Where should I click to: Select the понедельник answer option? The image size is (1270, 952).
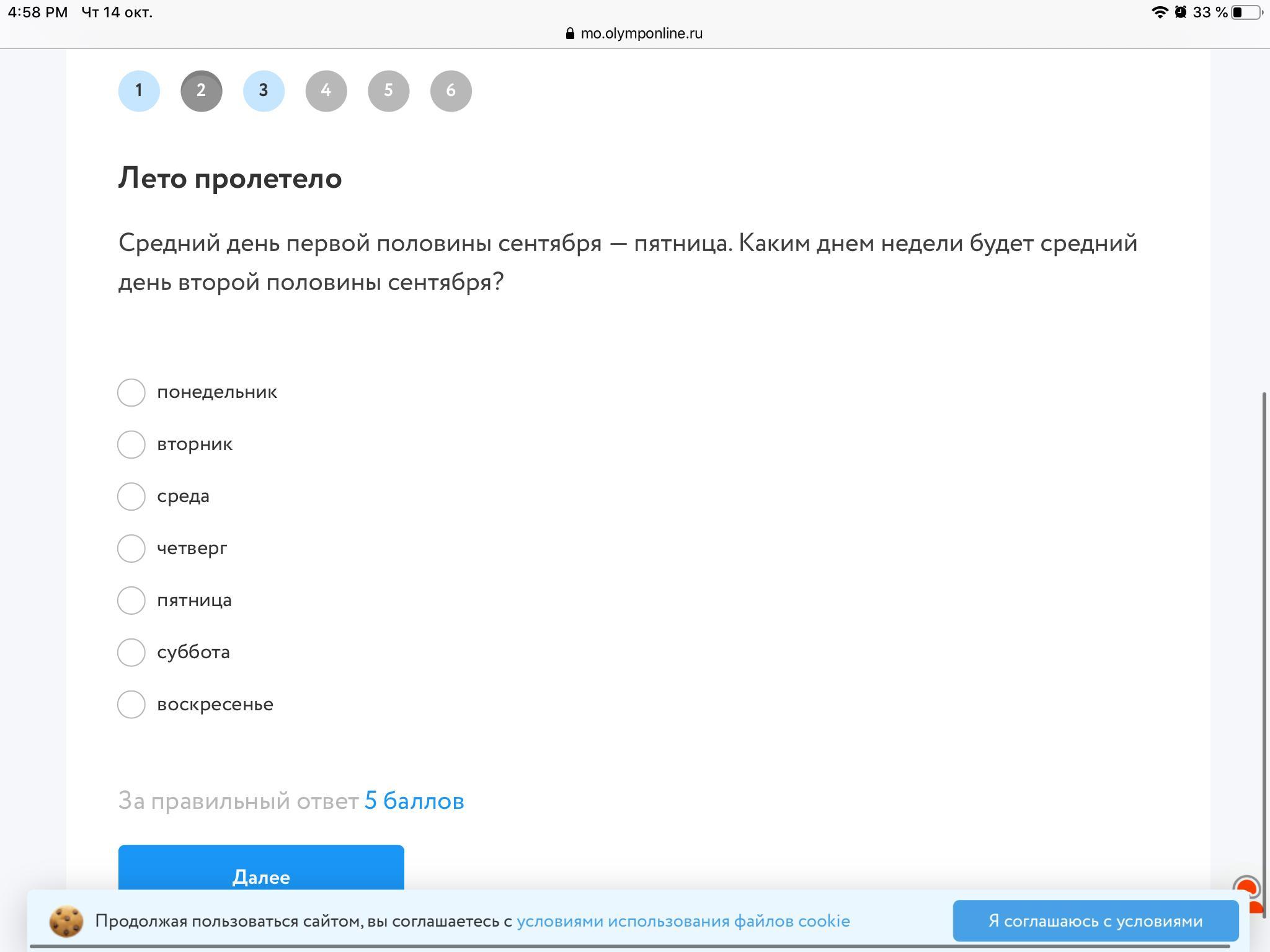tap(131, 392)
